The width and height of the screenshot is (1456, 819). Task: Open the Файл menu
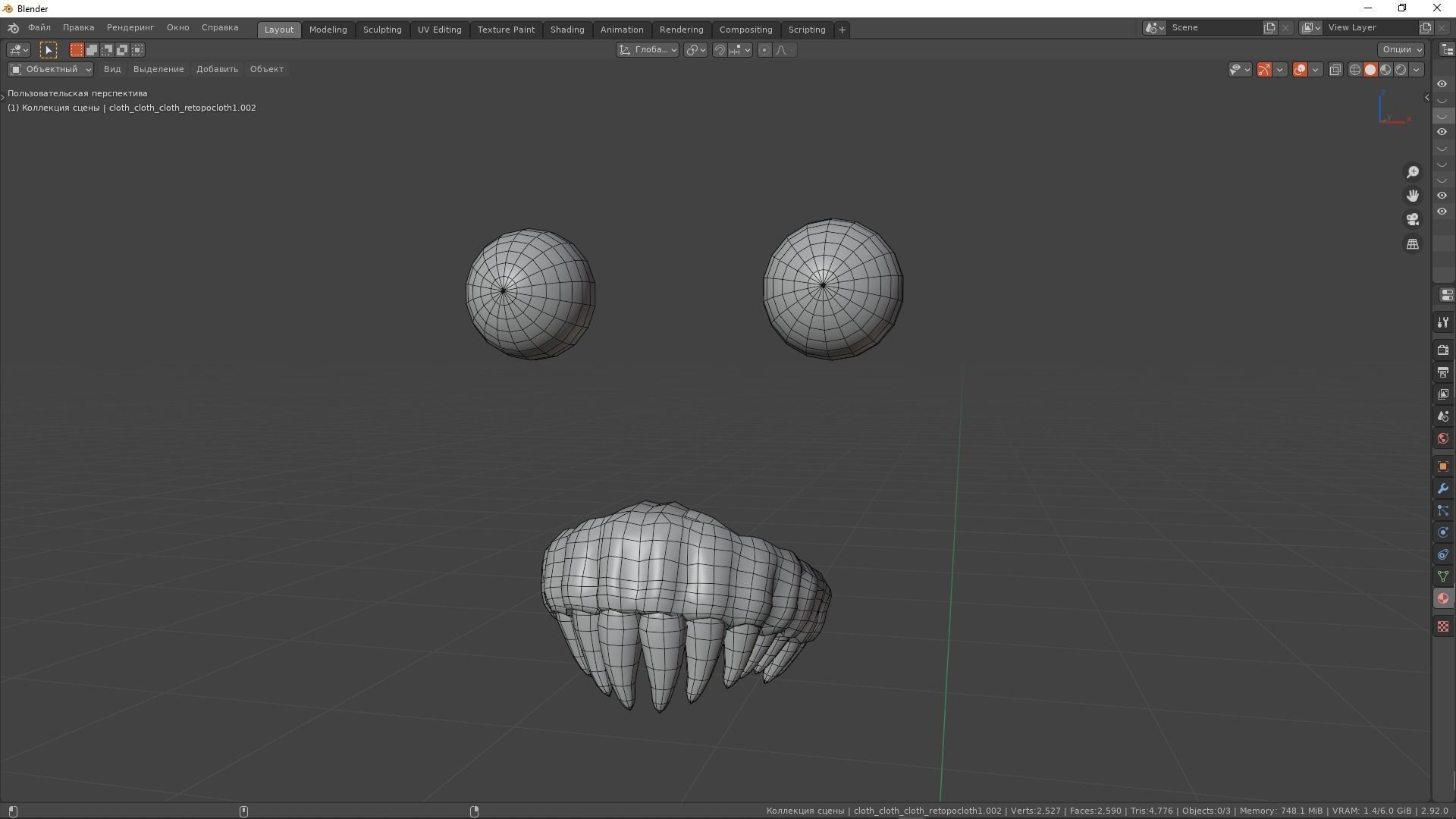pos(39,27)
